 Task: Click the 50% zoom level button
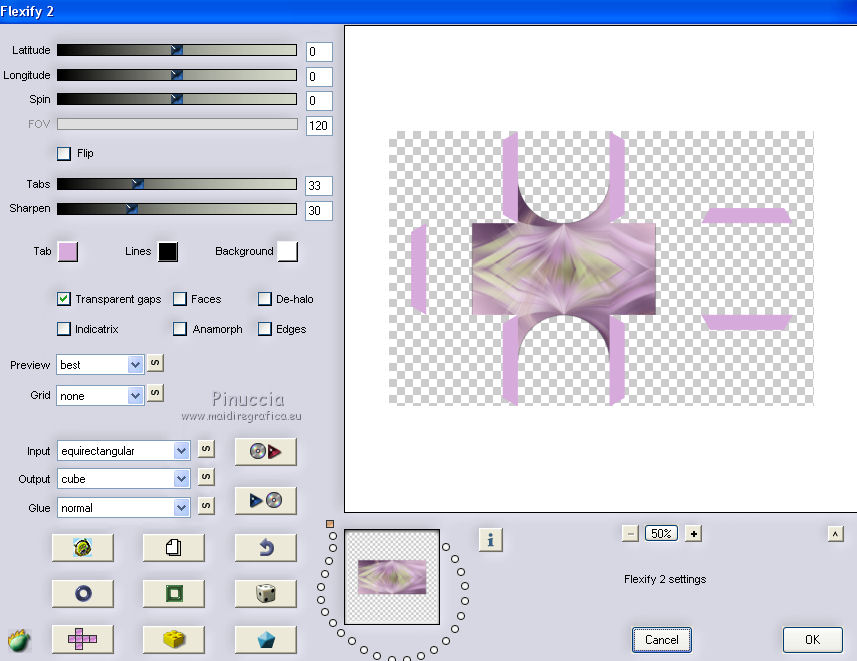click(661, 534)
